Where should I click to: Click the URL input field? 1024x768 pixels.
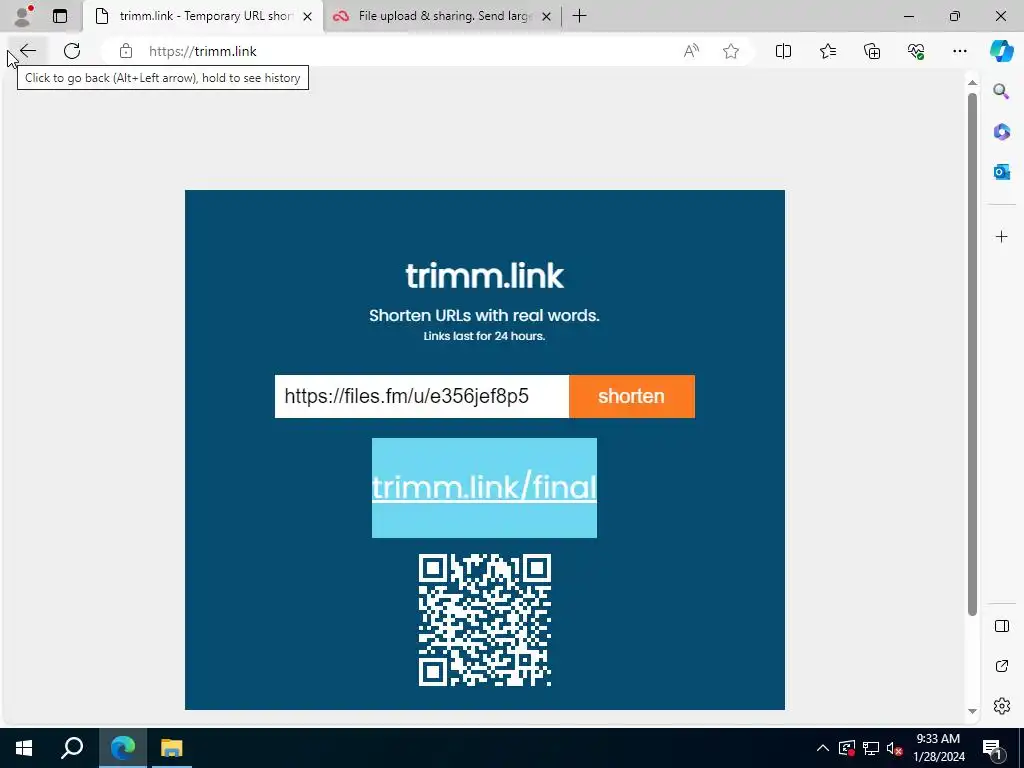(x=422, y=396)
